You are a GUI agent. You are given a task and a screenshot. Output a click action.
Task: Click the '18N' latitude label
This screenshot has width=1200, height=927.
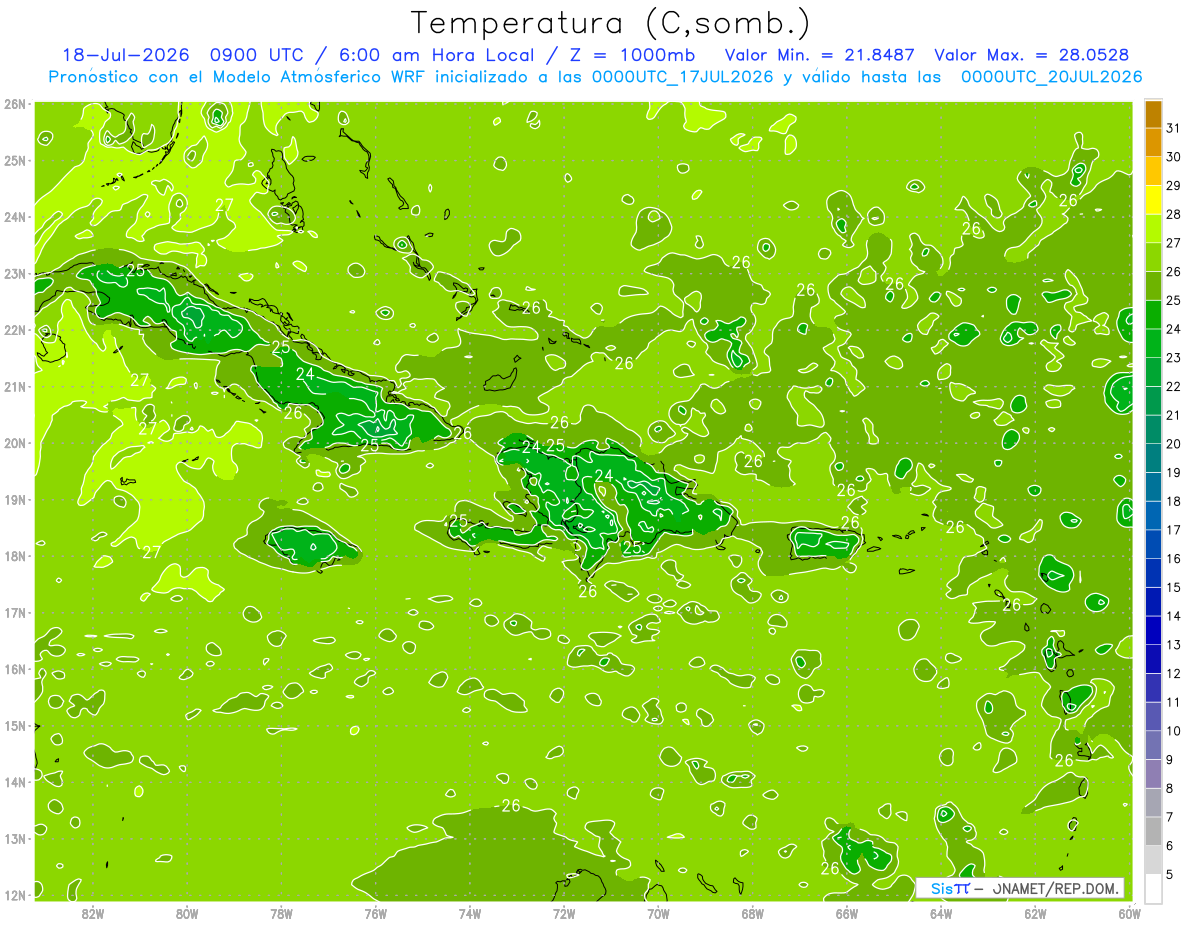click(x=15, y=556)
